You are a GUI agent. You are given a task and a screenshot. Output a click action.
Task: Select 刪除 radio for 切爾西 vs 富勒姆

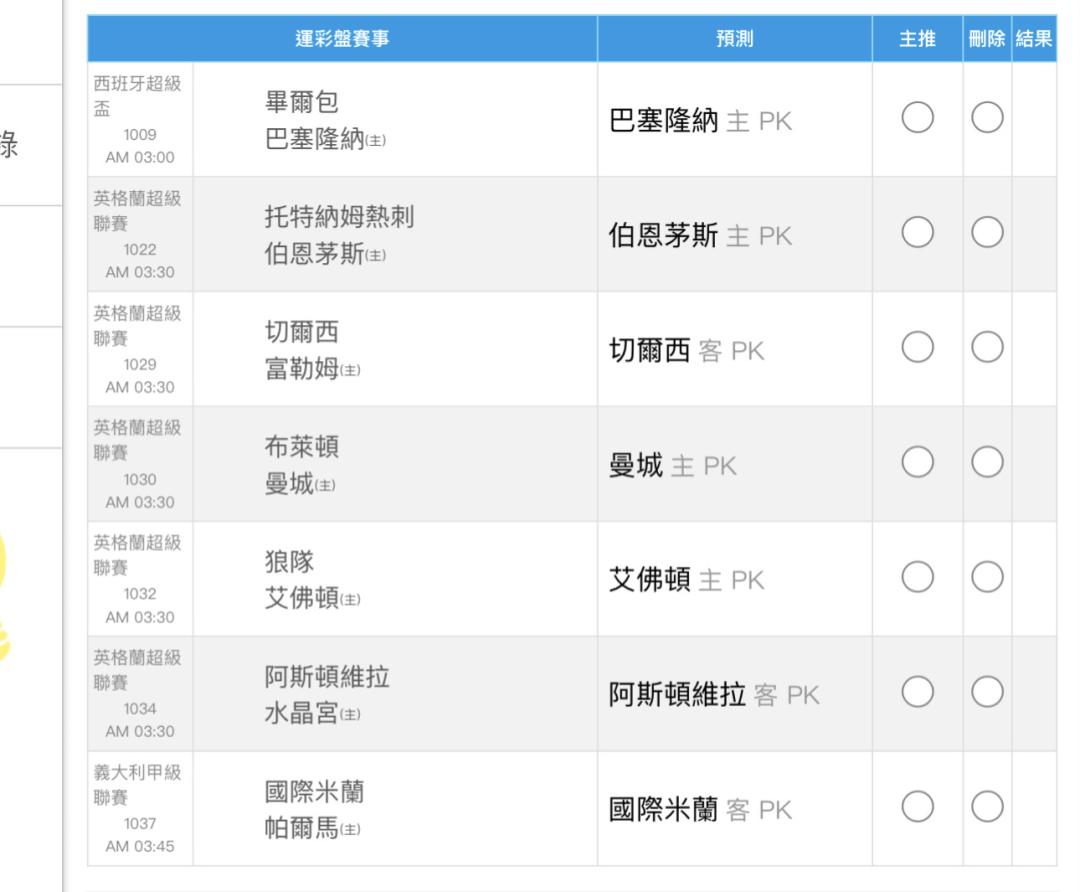pos(985,348)
